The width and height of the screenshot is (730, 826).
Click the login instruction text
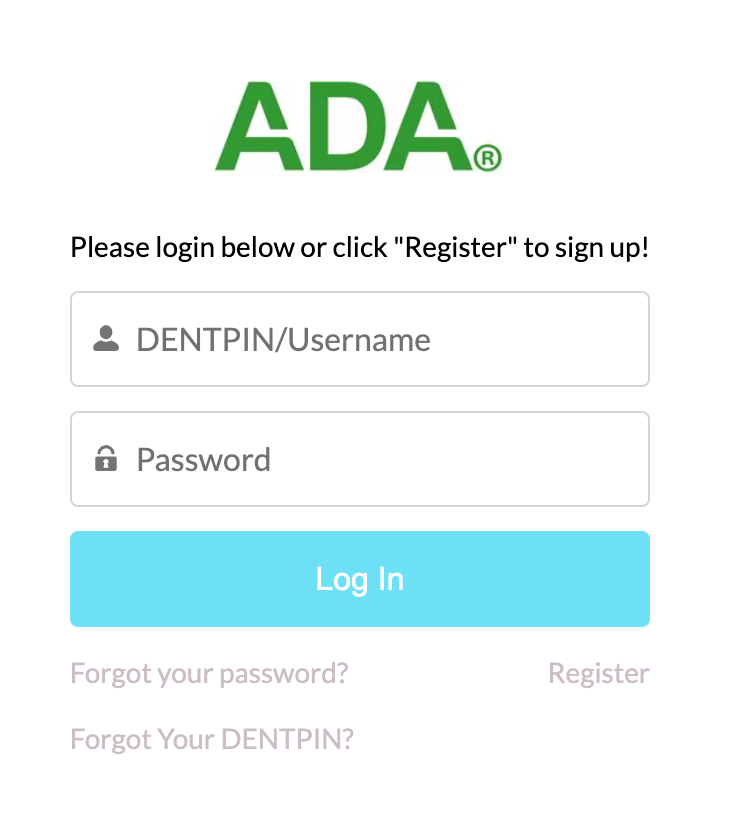point(360,247)
